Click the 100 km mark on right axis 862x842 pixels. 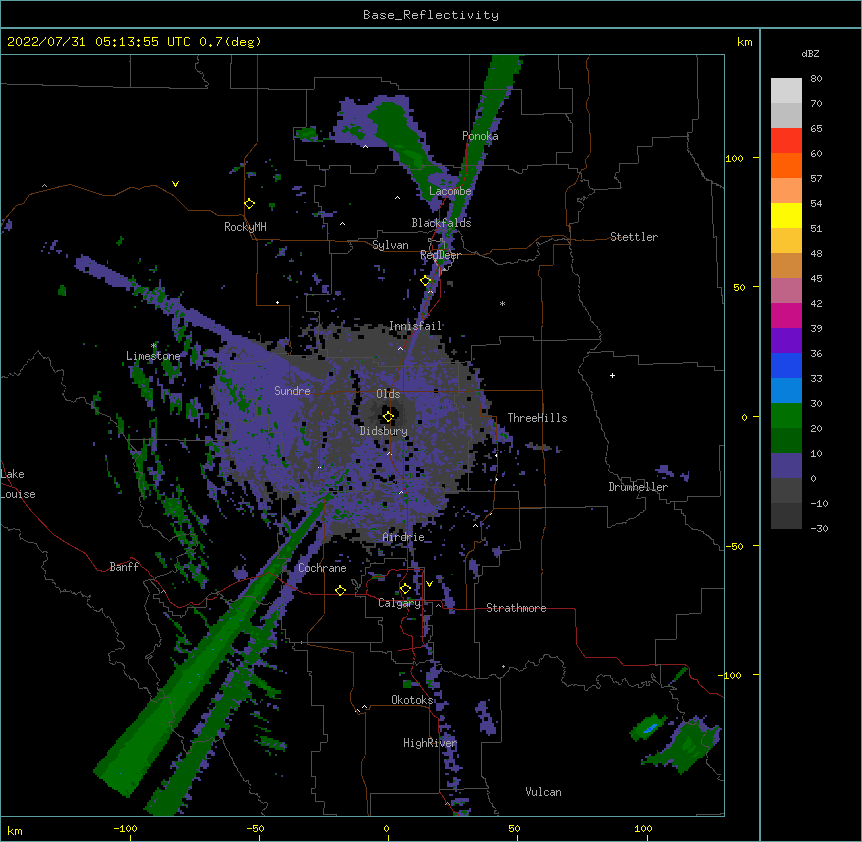[x=734, y=158]
